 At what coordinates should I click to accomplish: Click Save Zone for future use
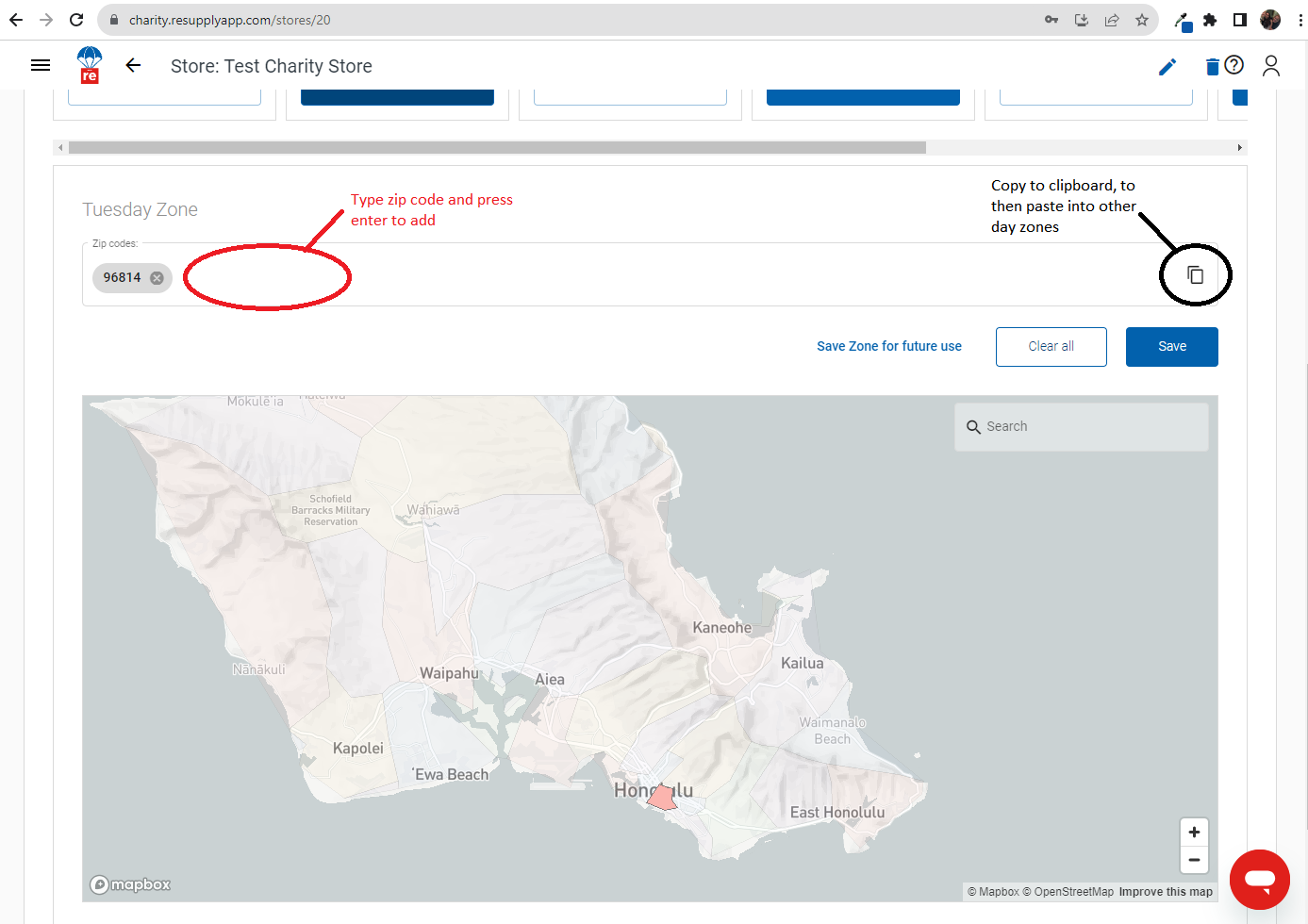tap(889, 347)
